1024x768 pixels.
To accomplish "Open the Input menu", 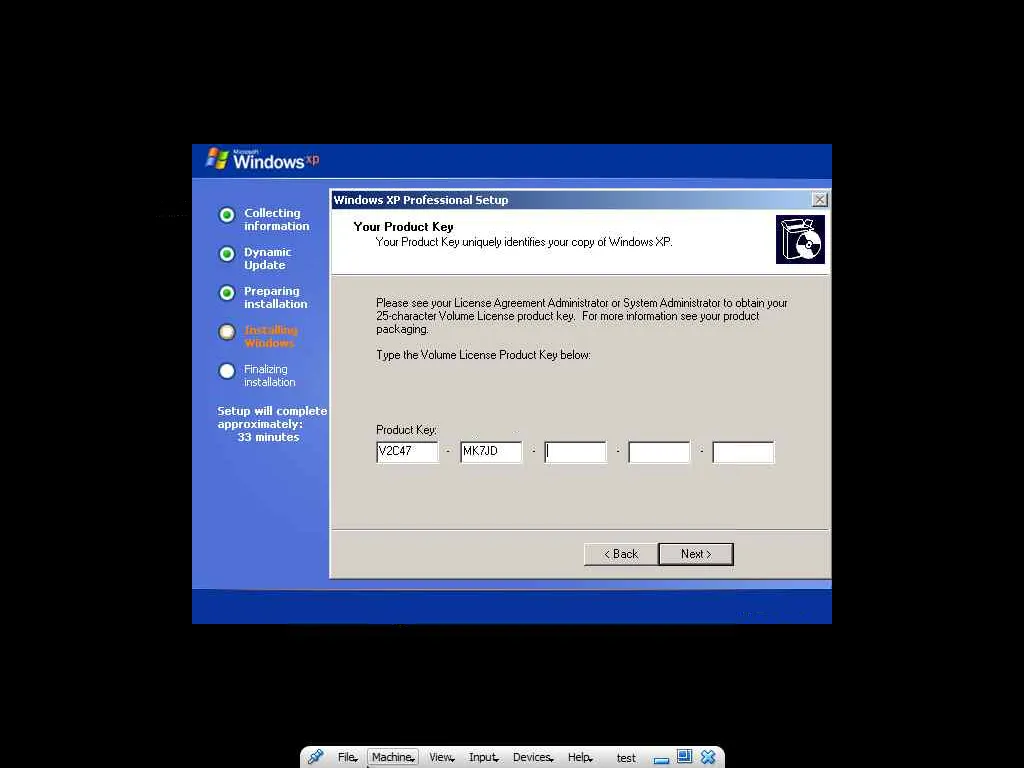I will pos(483,757).
